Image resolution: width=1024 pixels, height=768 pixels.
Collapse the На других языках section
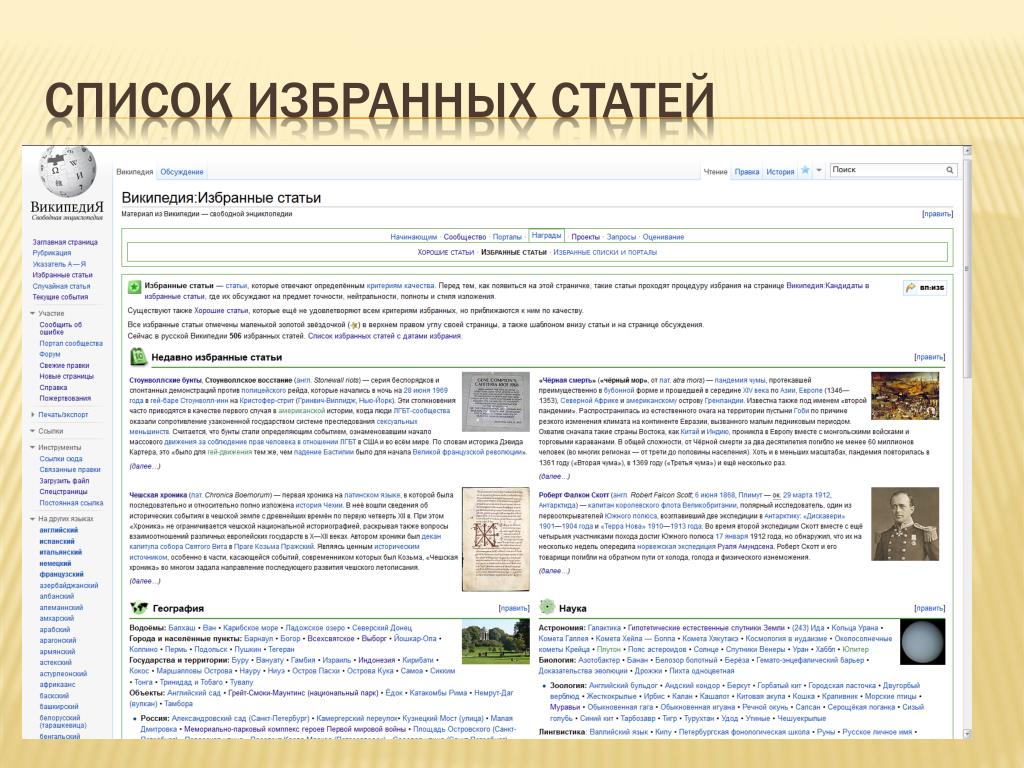(33, 519)
